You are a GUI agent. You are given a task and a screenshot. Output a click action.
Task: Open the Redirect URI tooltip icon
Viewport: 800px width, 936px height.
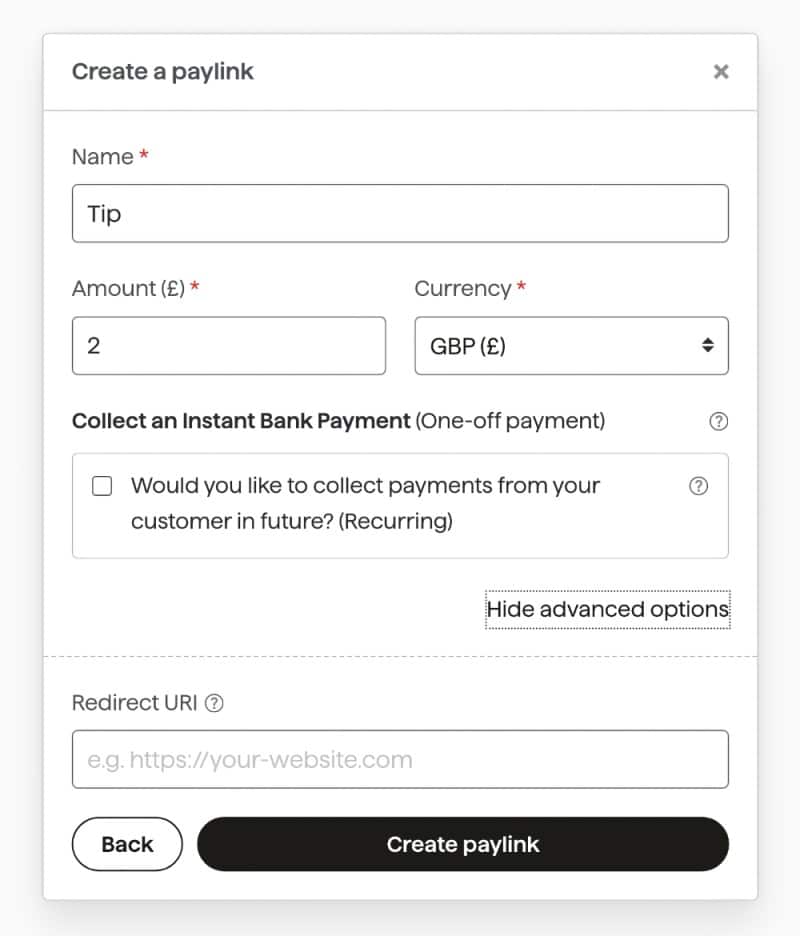coord(213,702)
